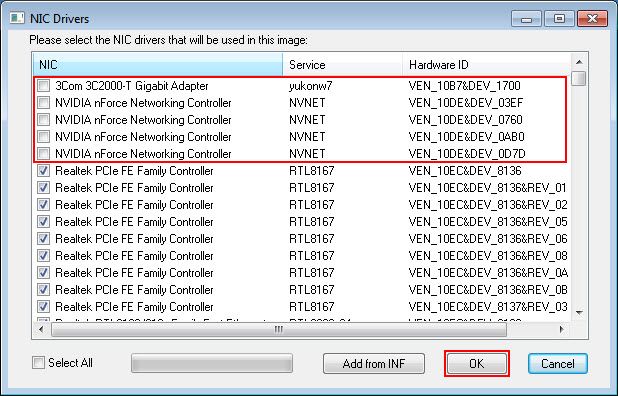Image resolution: width=618 pixels, height=396 pixels.
Task: Tick checkbox for NVIDIA controller DEV_03EF
Action: point(43,102)
